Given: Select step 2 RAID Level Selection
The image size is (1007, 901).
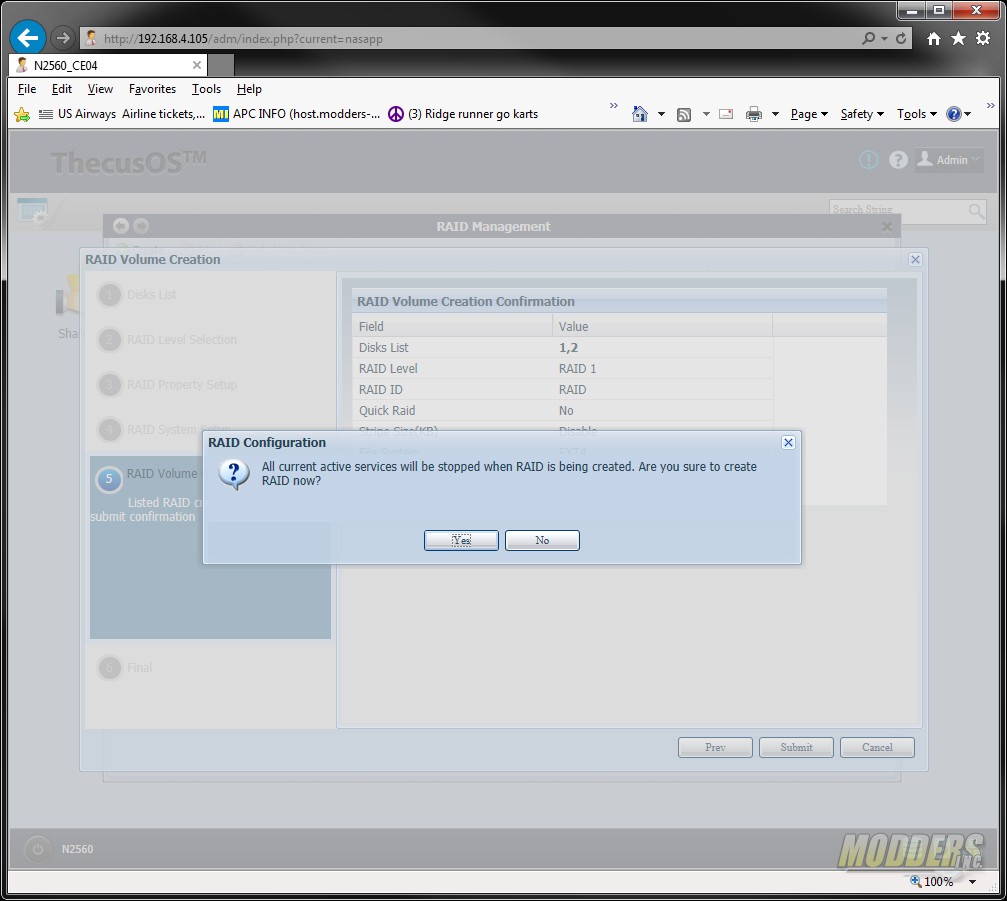Looking at the screenshot, I should point(167,340).
